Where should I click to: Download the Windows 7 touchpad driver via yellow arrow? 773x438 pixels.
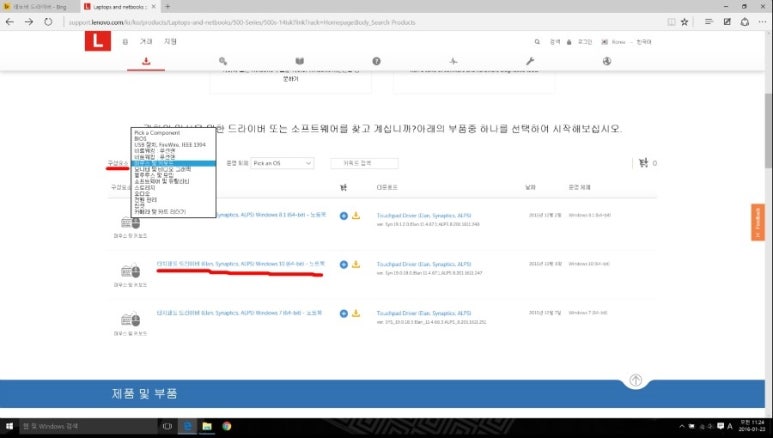(356, 313)
